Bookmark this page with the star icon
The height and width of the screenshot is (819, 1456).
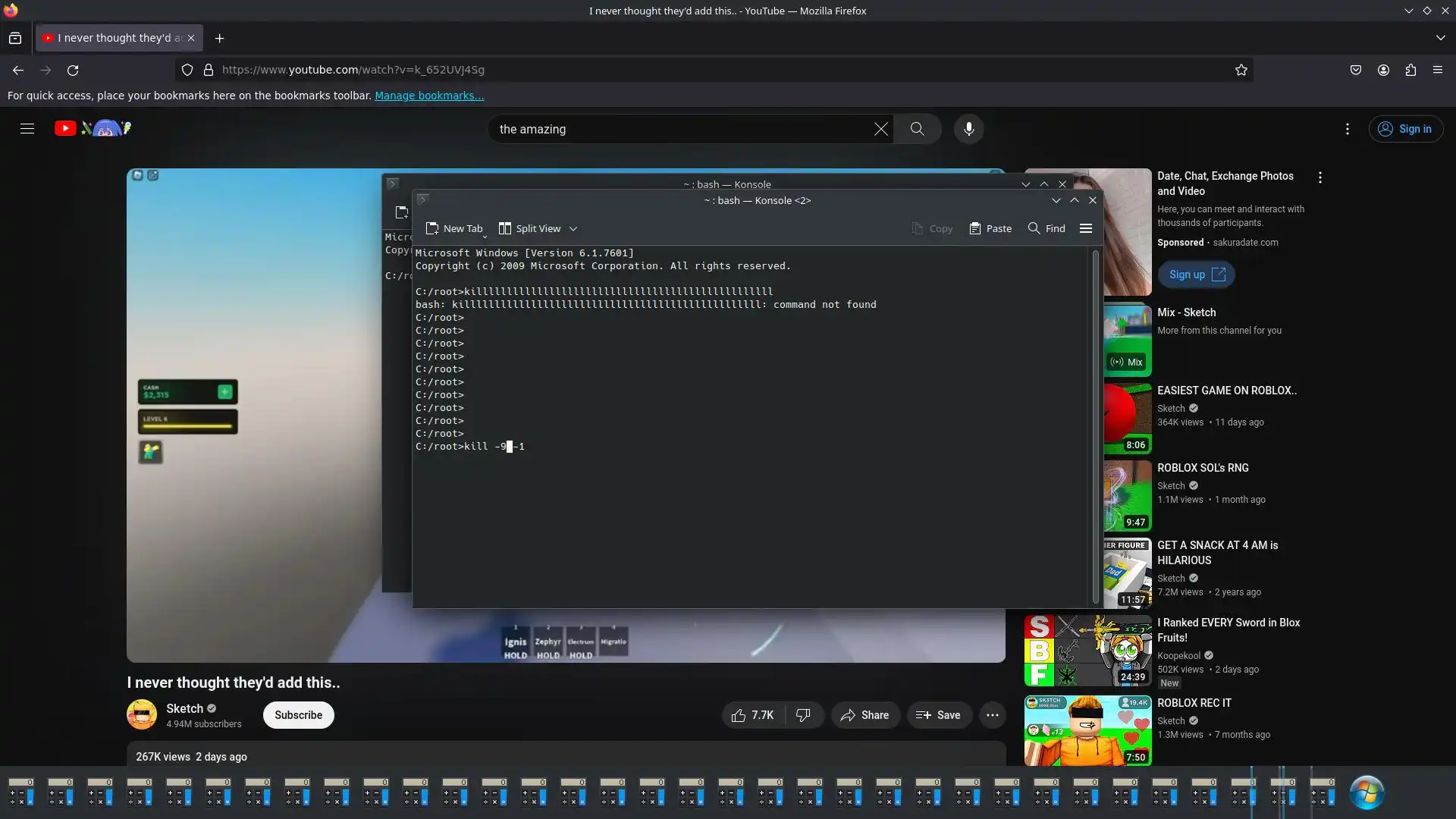[1241, 70]
